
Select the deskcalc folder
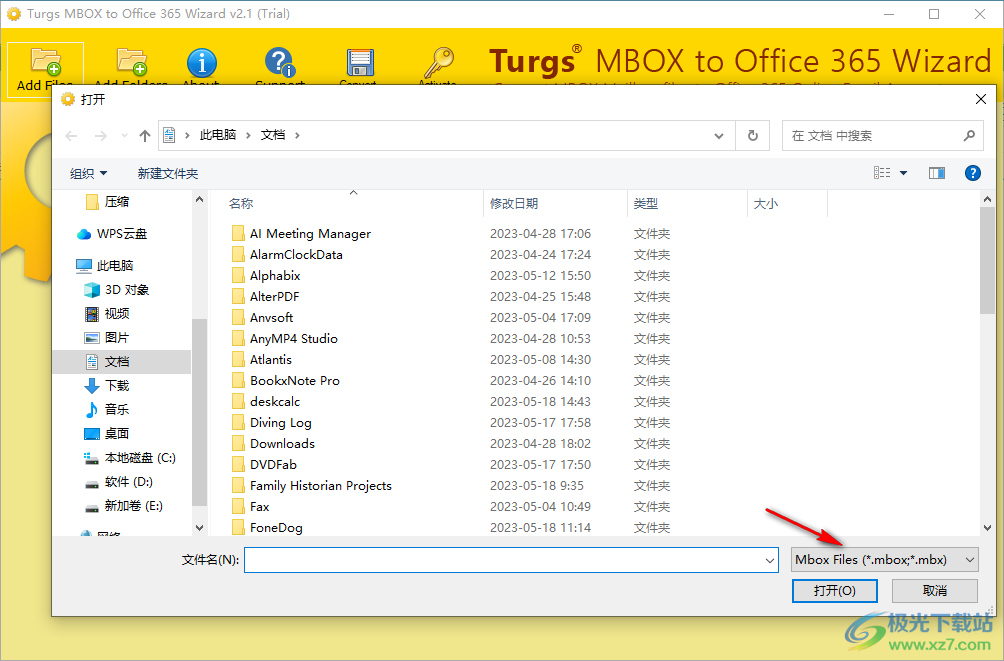coord(265,402)
